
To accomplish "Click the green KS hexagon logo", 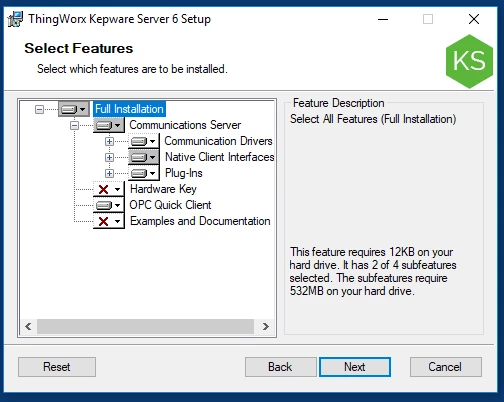I will click(x=469, y=61).
